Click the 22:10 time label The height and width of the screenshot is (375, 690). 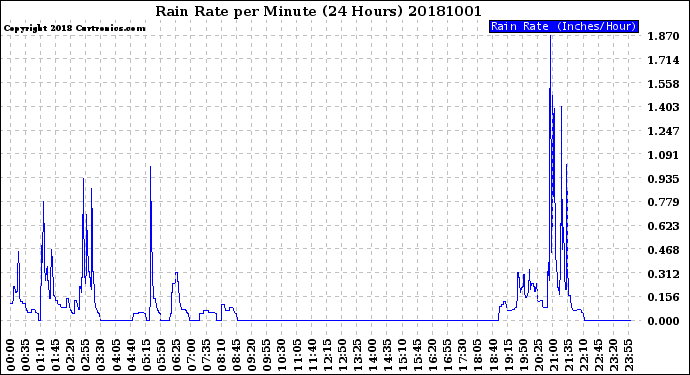[584, 355]
